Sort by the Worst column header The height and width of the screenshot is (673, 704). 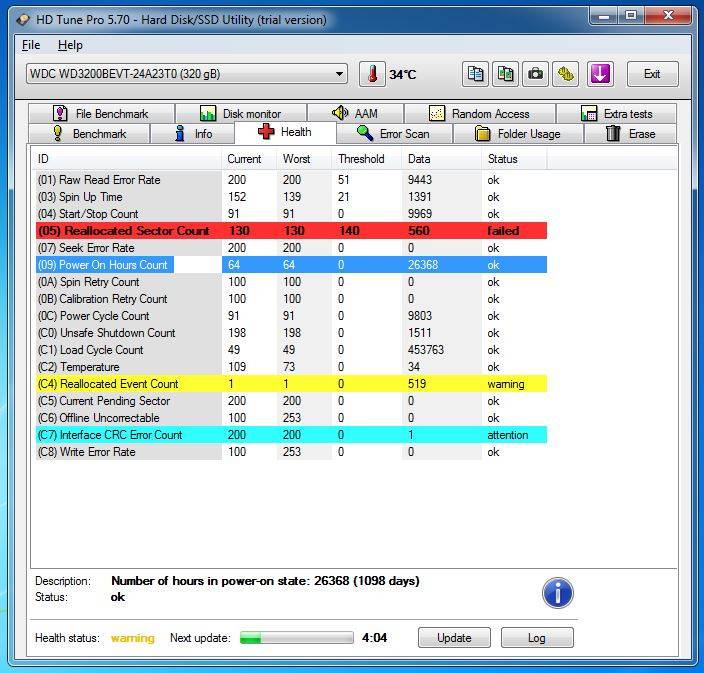304,159
